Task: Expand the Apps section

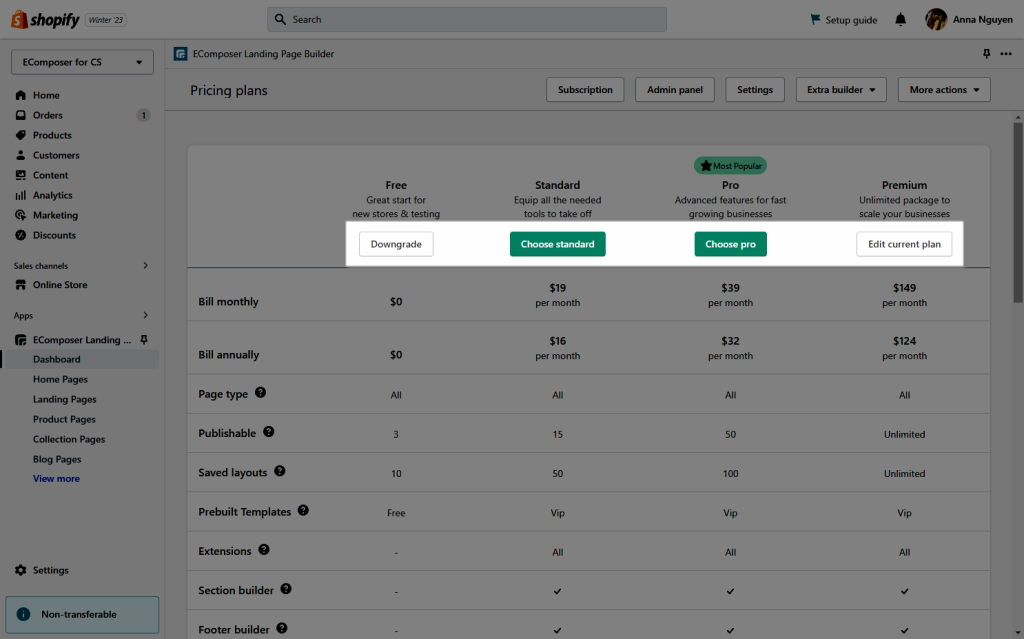Action: pyautogui.click(x=146, y=315)
